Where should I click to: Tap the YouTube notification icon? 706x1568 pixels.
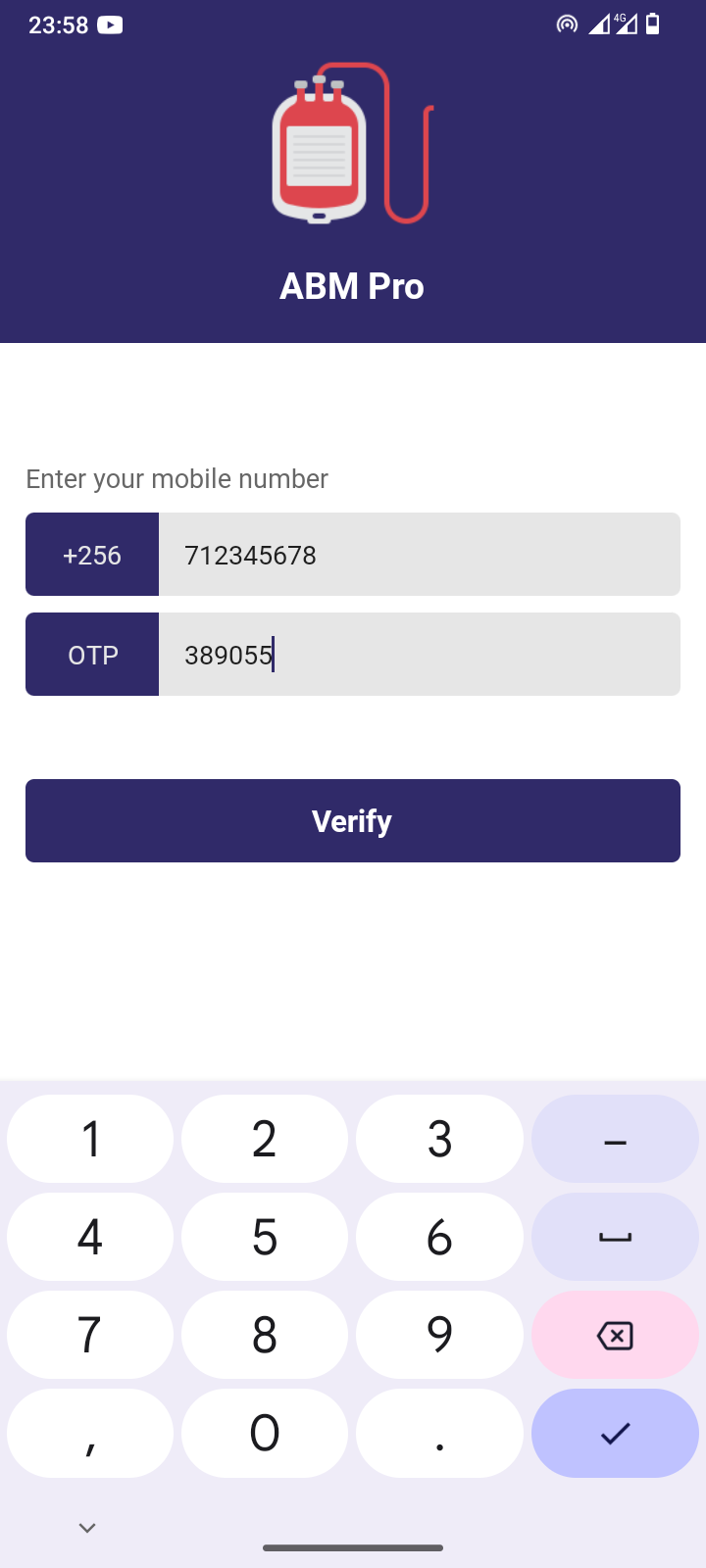point(110,24)
